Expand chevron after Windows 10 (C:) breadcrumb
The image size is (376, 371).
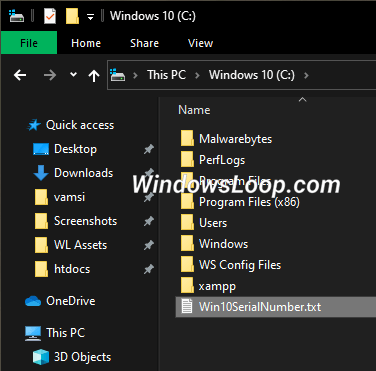click(x=306, y=75)
